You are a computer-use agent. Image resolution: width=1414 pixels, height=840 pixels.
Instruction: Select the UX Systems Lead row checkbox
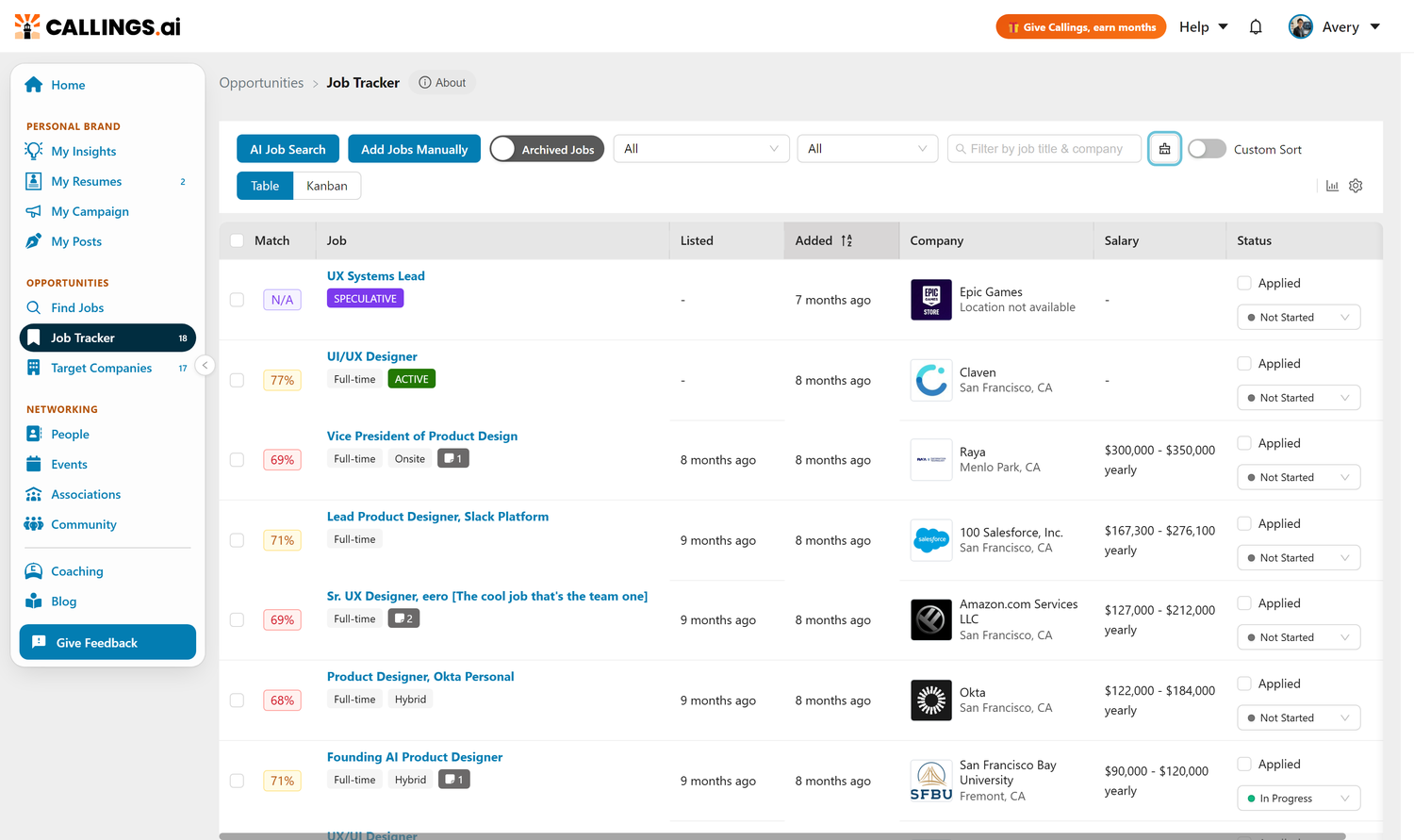(x=237, y=300)
